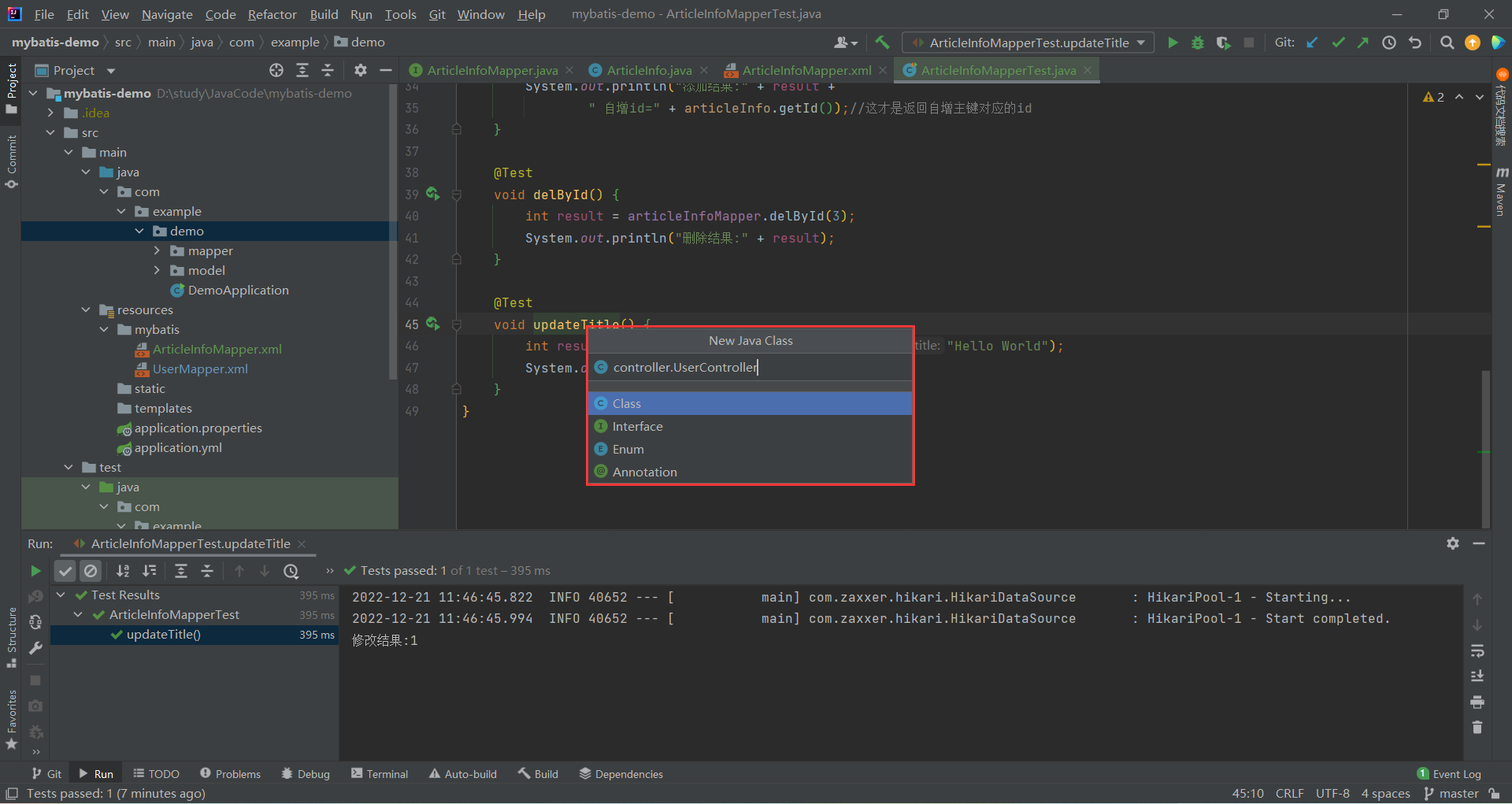Screen dimensions: 1512x804
Task: Select Interface in New Java Class
Action: (x=750, y=426)
